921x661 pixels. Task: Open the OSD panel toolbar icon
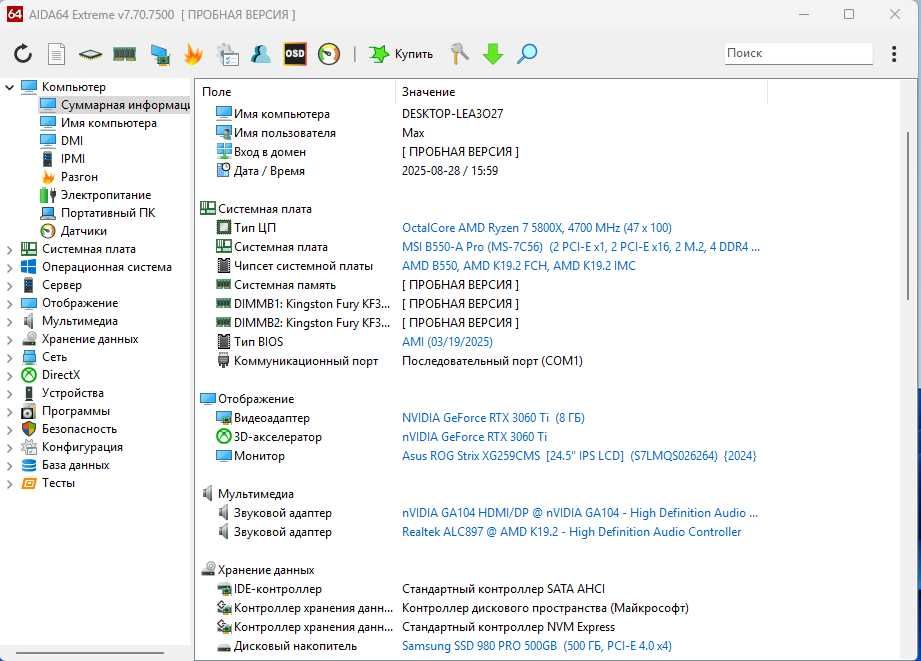coord(294,54)
